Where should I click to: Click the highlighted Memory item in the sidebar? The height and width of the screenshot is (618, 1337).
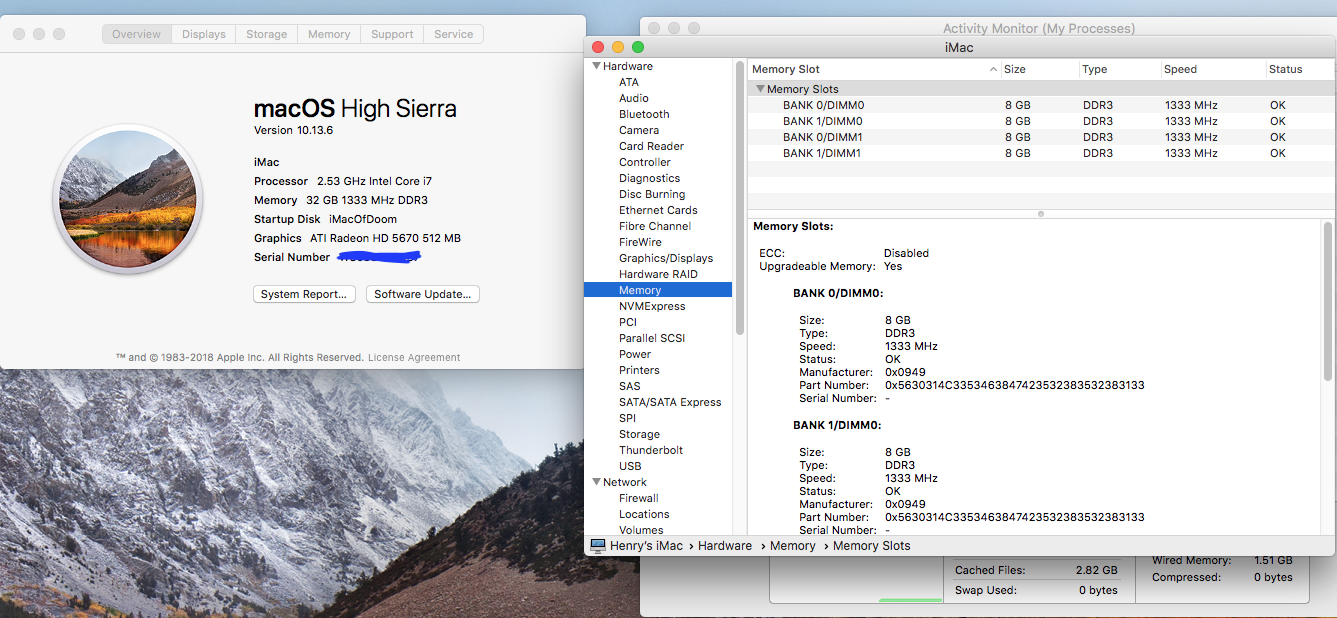658,290
